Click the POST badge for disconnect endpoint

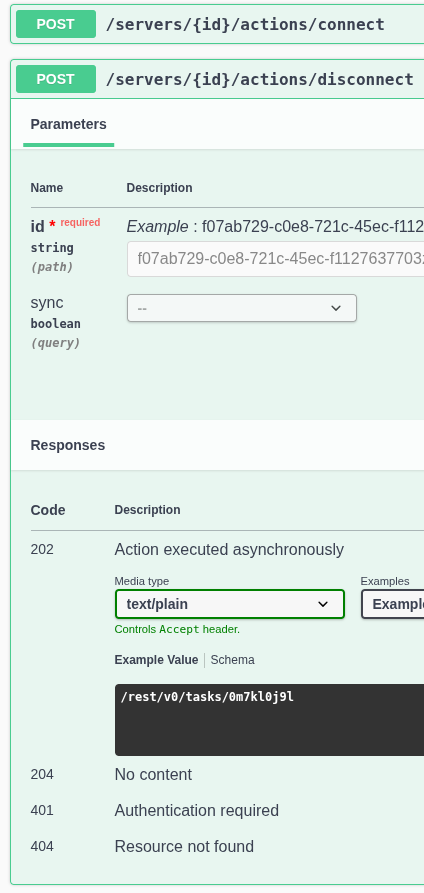pos(56,79)
